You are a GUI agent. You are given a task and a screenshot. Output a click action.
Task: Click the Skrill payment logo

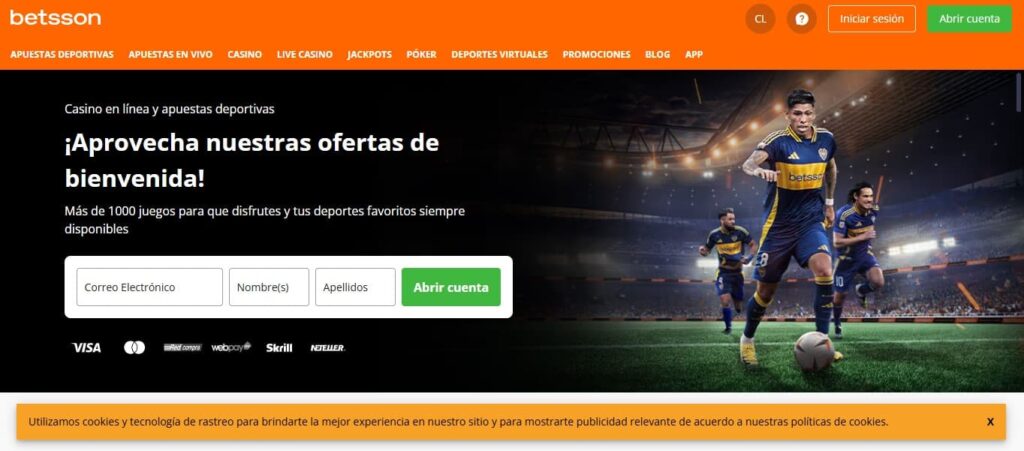tap(279, 348)
